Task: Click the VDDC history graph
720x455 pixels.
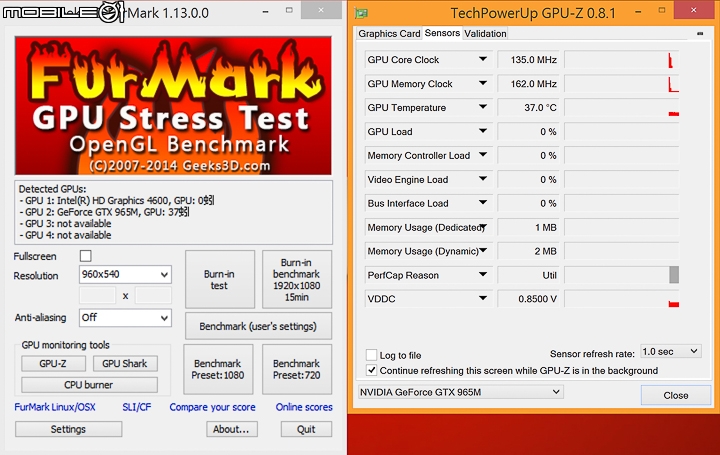Action: pyautogui.click(x=622, y=299)
